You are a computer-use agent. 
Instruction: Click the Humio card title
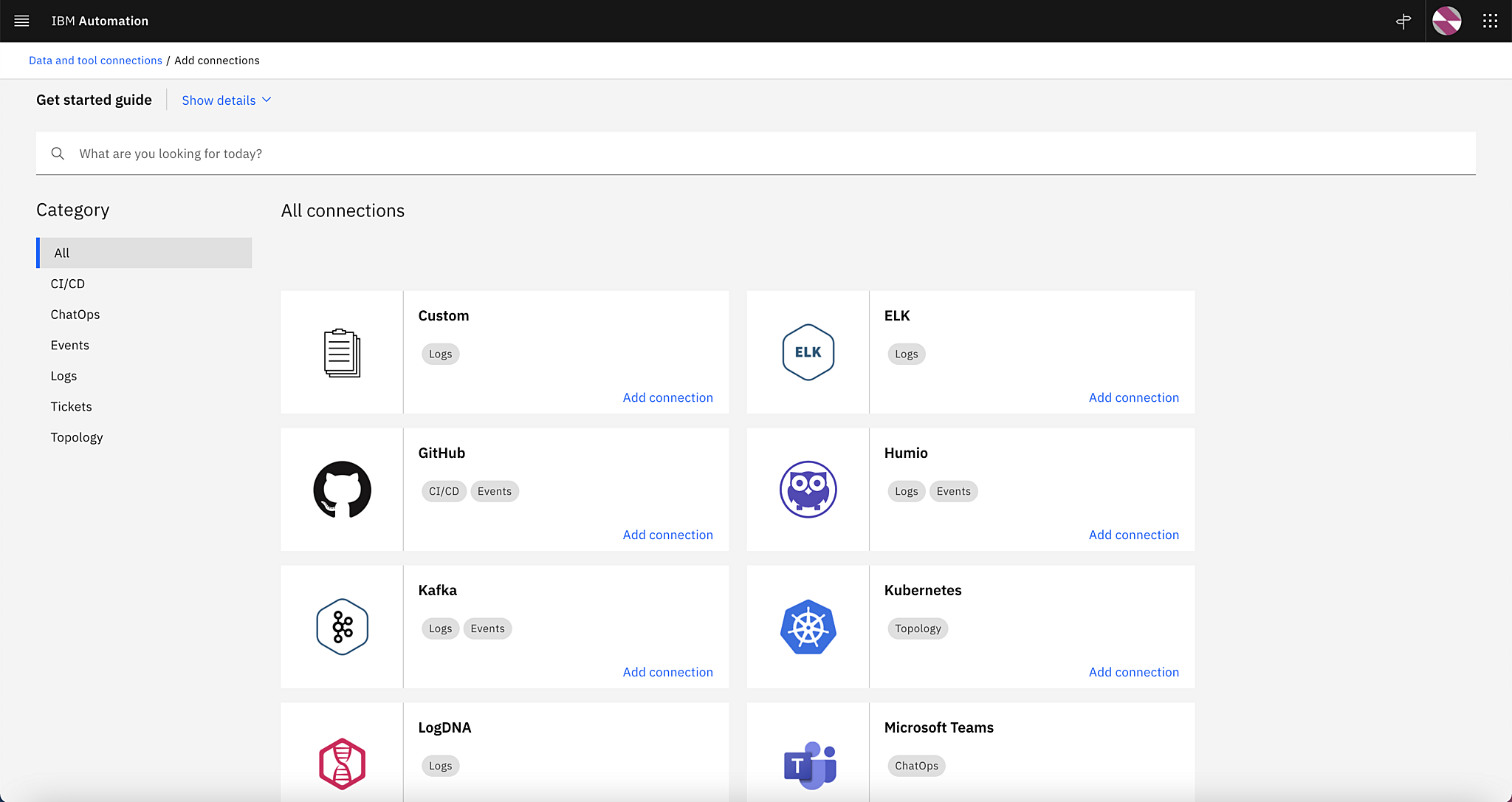click(x=906, y=453)
